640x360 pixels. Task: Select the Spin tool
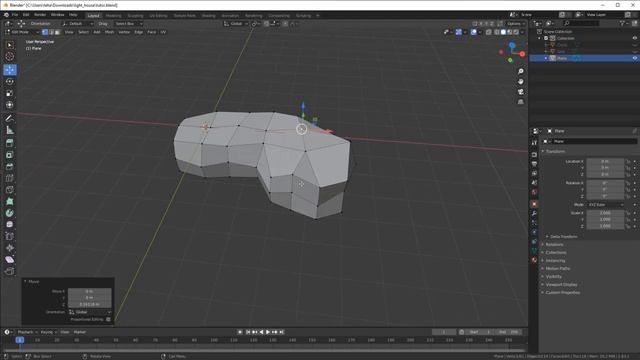[10, 213]
